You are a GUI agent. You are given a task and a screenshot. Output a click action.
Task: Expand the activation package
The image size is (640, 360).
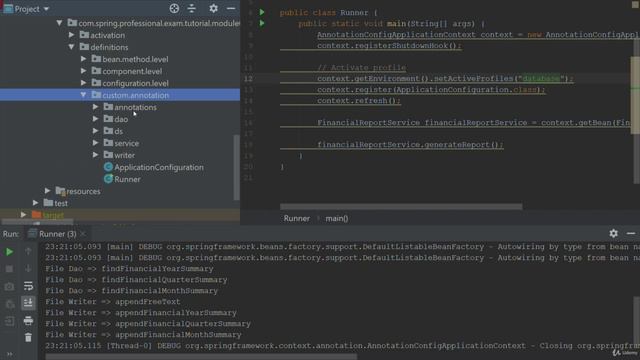[71, 35]
